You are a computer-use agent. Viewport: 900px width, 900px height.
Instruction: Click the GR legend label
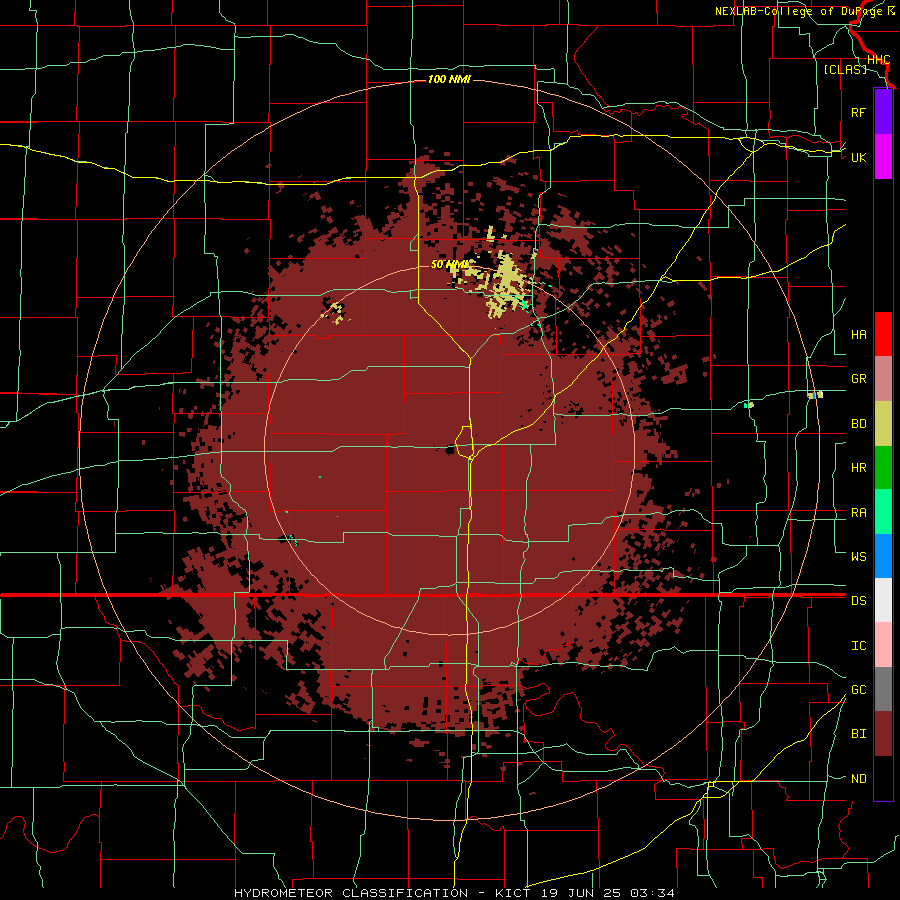pyautogui.click(x=858, y=379)
